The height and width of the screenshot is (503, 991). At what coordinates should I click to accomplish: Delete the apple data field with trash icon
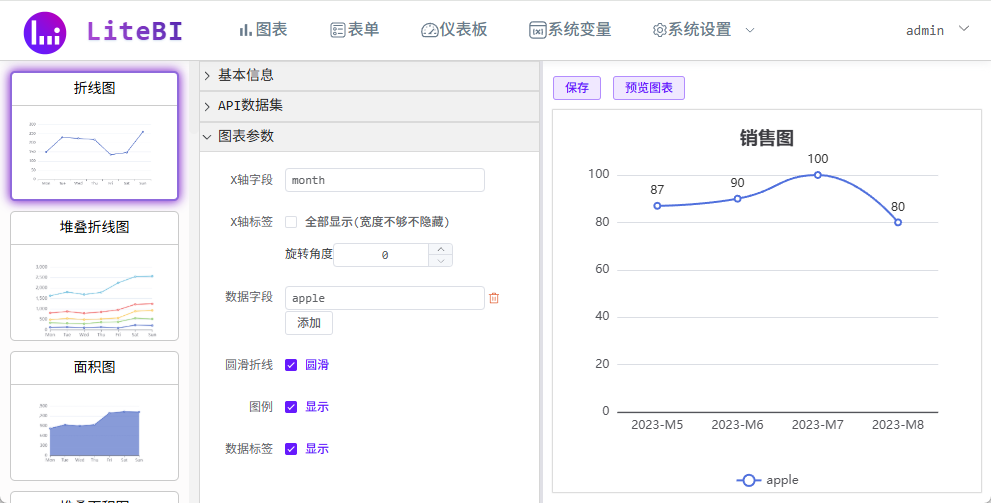(x=494, y=298)
